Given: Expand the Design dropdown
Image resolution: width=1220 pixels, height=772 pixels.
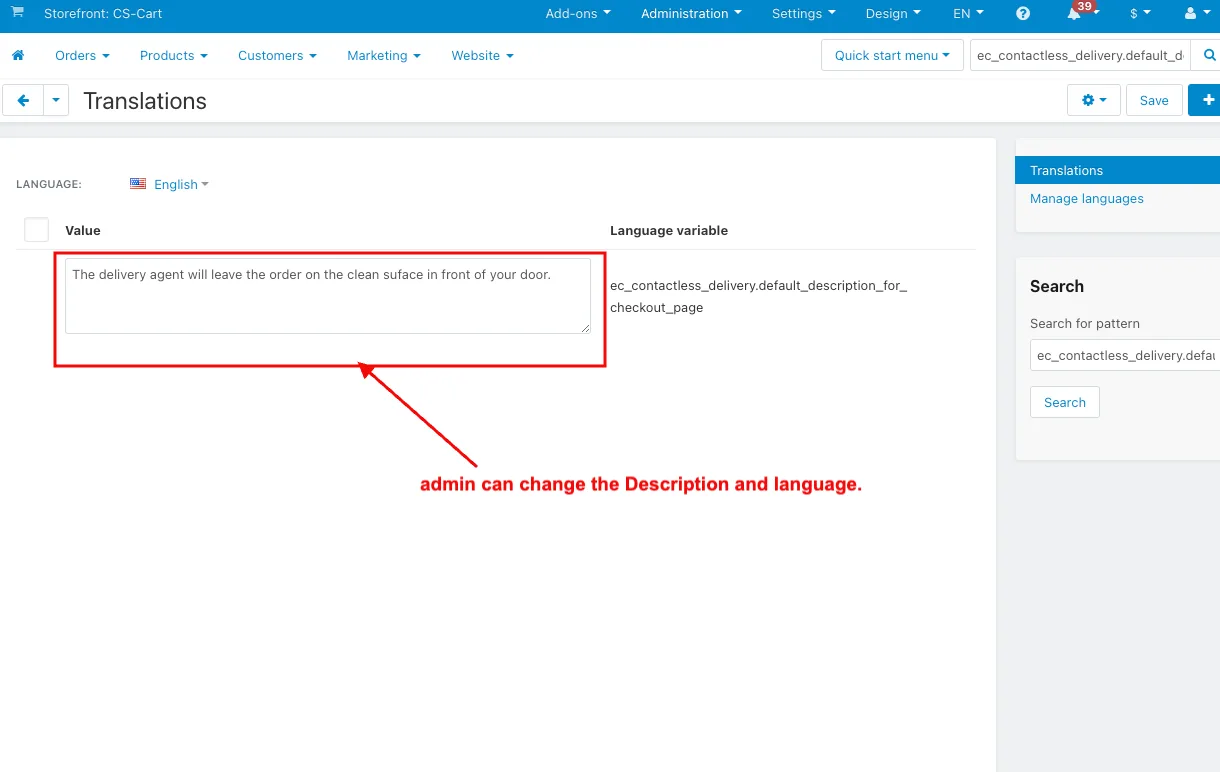Looking at the screenshot, I should point(894,14).
